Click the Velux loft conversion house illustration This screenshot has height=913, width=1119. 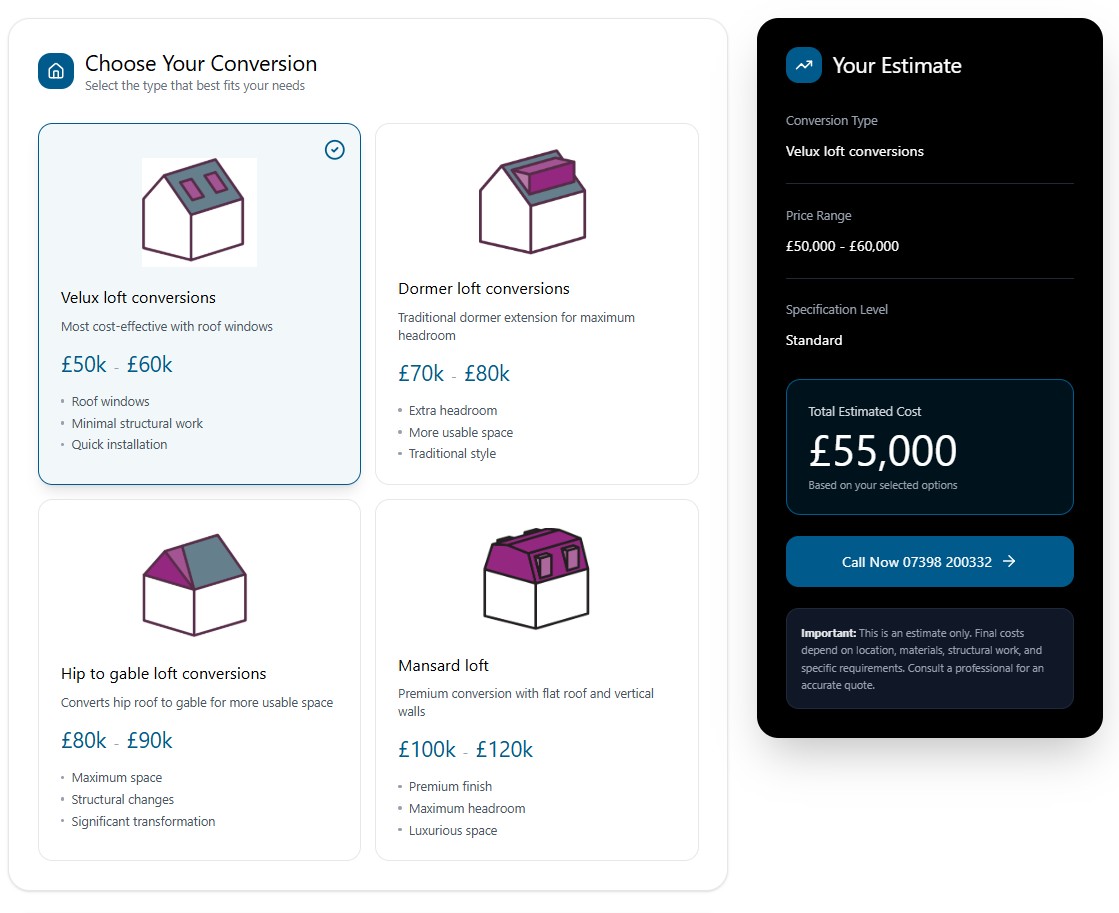click(x=198, y=210)
